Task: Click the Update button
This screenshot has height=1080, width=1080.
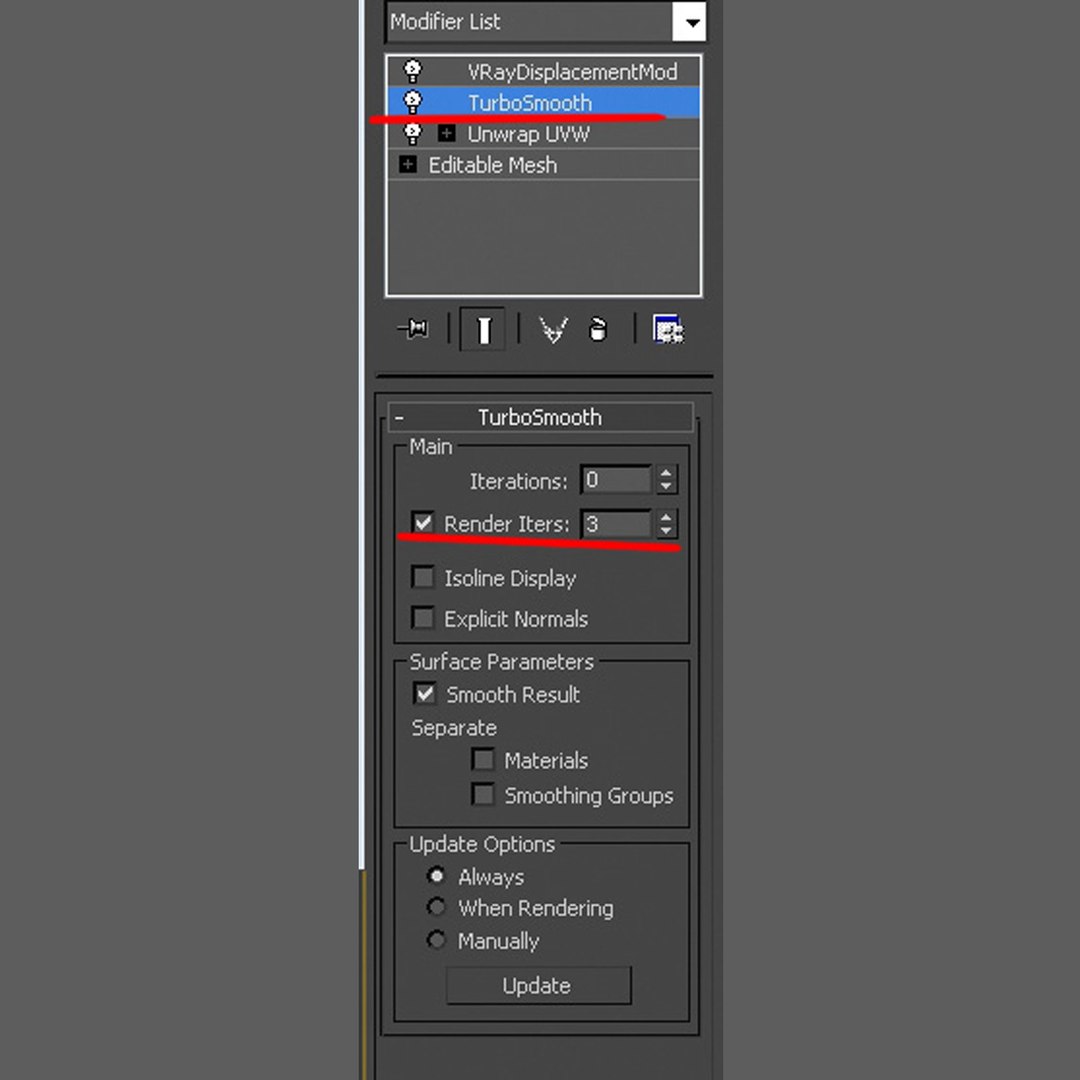Action: 538,986
